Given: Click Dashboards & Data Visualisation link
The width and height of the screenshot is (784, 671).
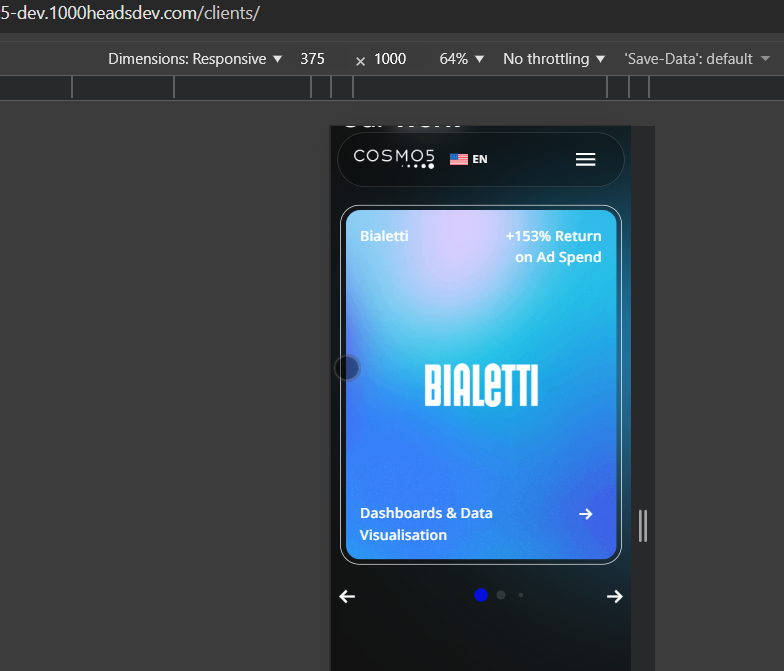Looking at the screenshot, I should tap(426, 524).
